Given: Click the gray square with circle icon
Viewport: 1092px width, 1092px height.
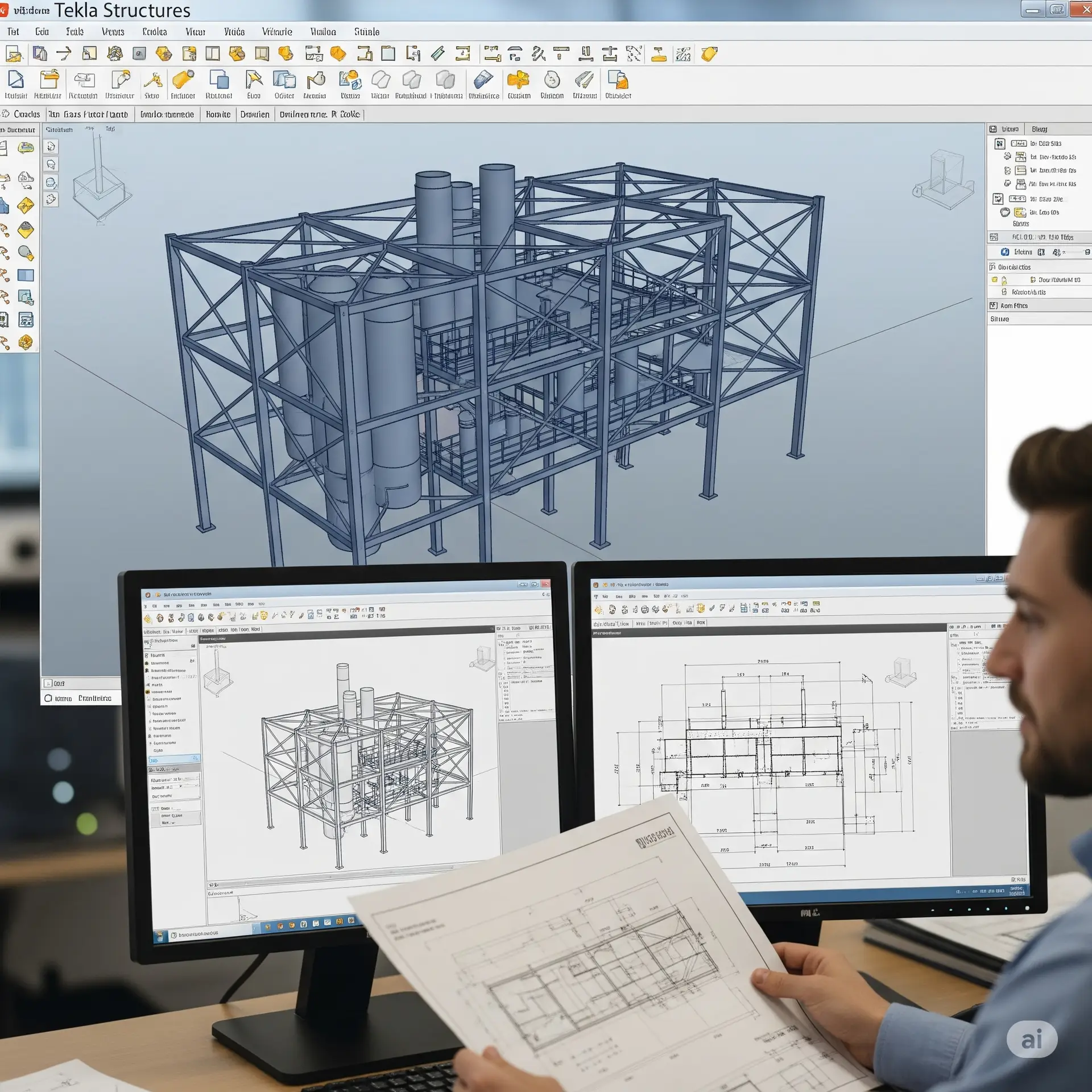Looking at the screenshot, I should point(139,53).
